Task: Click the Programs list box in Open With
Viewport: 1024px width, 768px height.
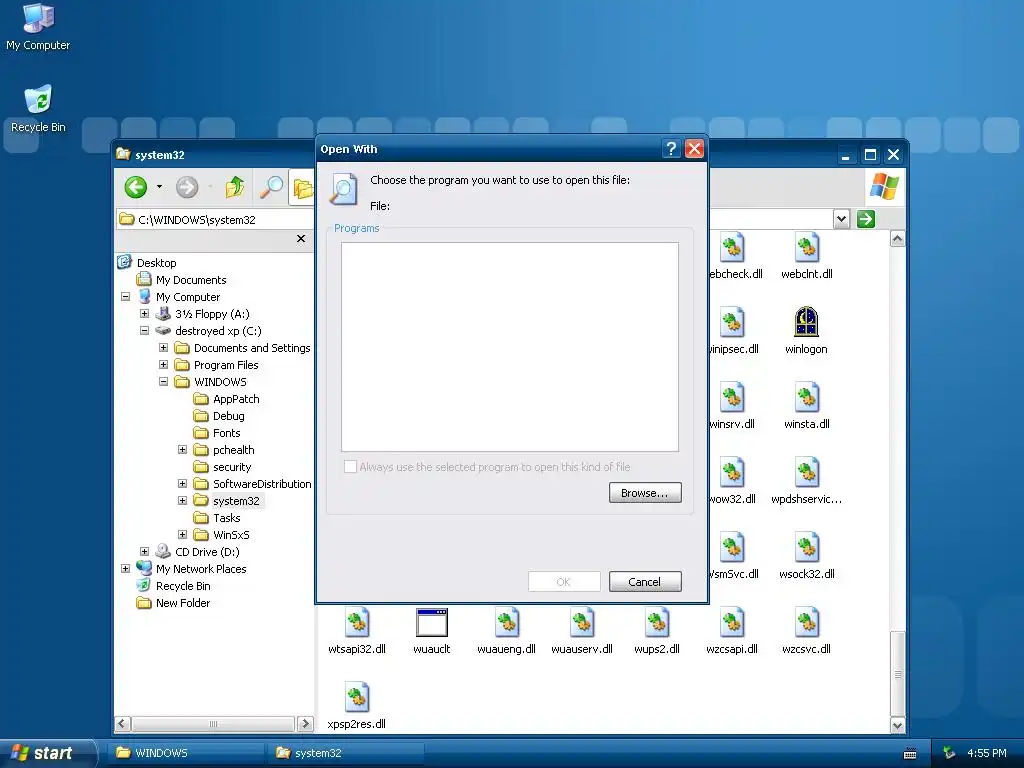Action: [509, 347]
